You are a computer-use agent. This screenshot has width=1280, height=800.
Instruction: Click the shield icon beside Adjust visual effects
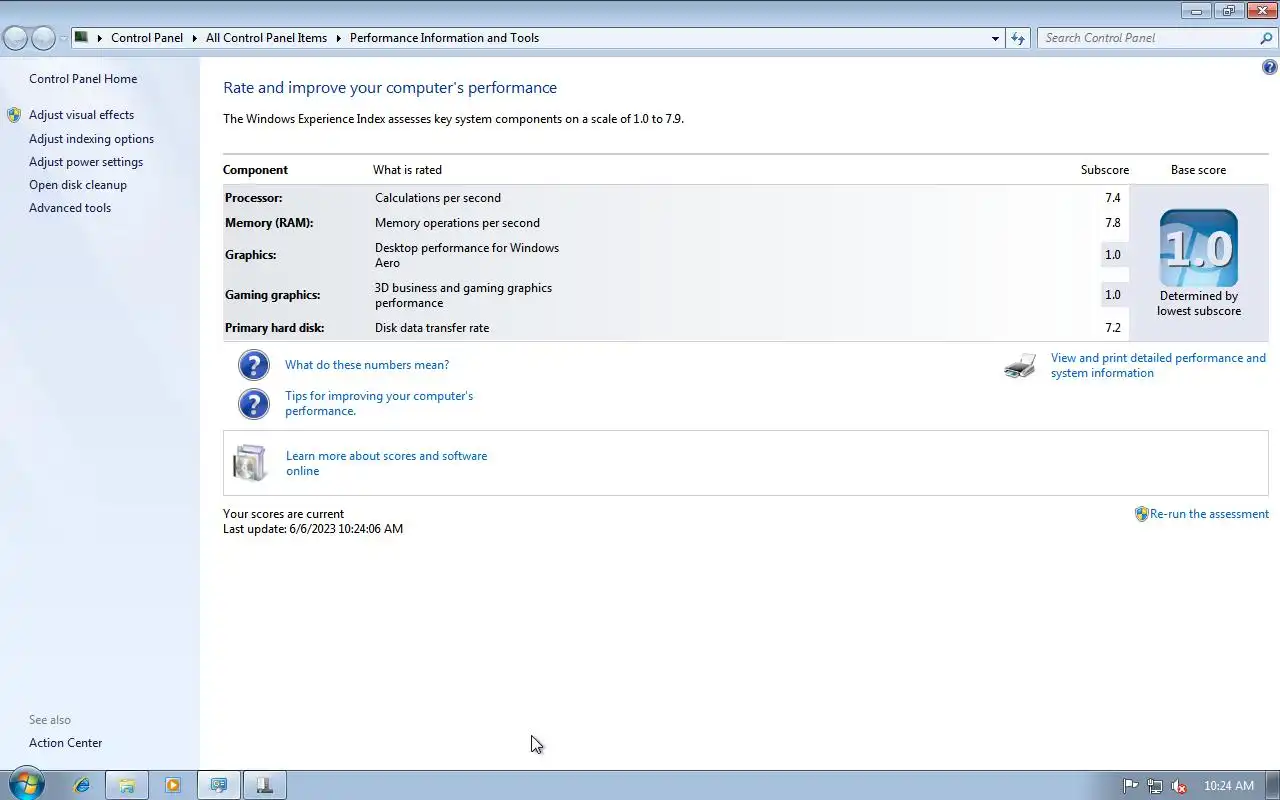click(14, 115)
